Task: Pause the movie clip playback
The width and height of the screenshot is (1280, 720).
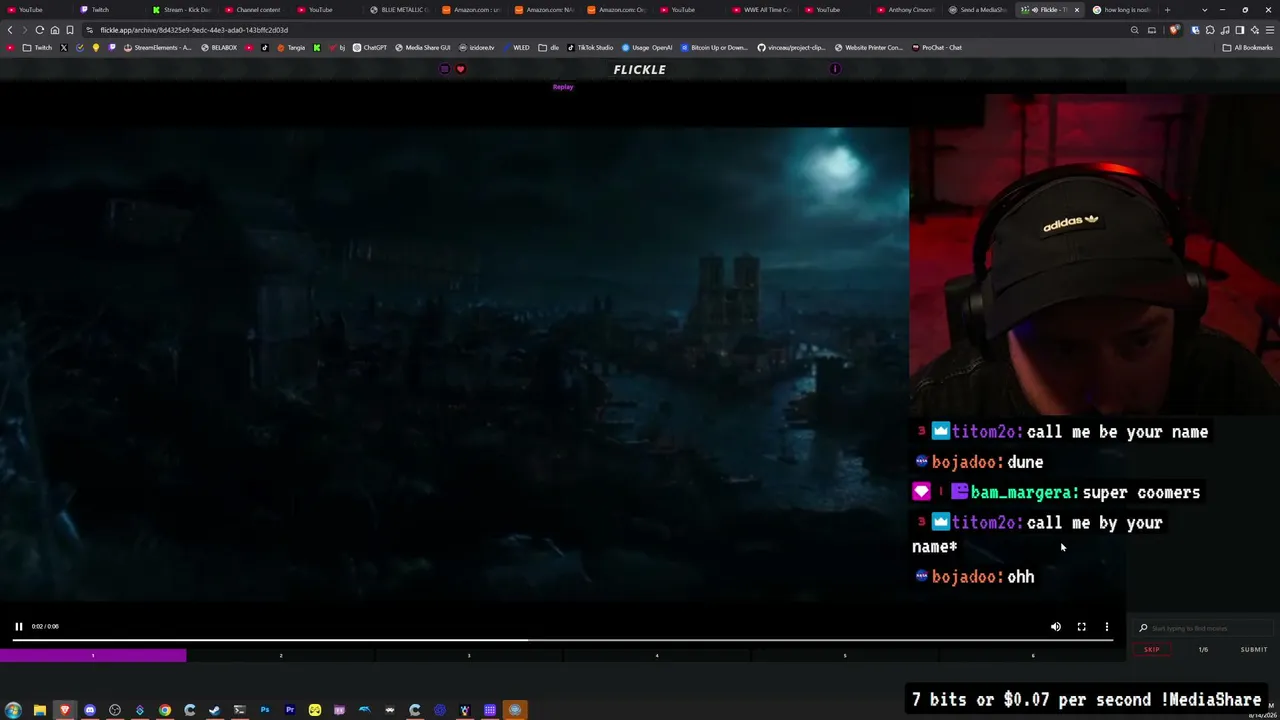Action: pos(18,626)
